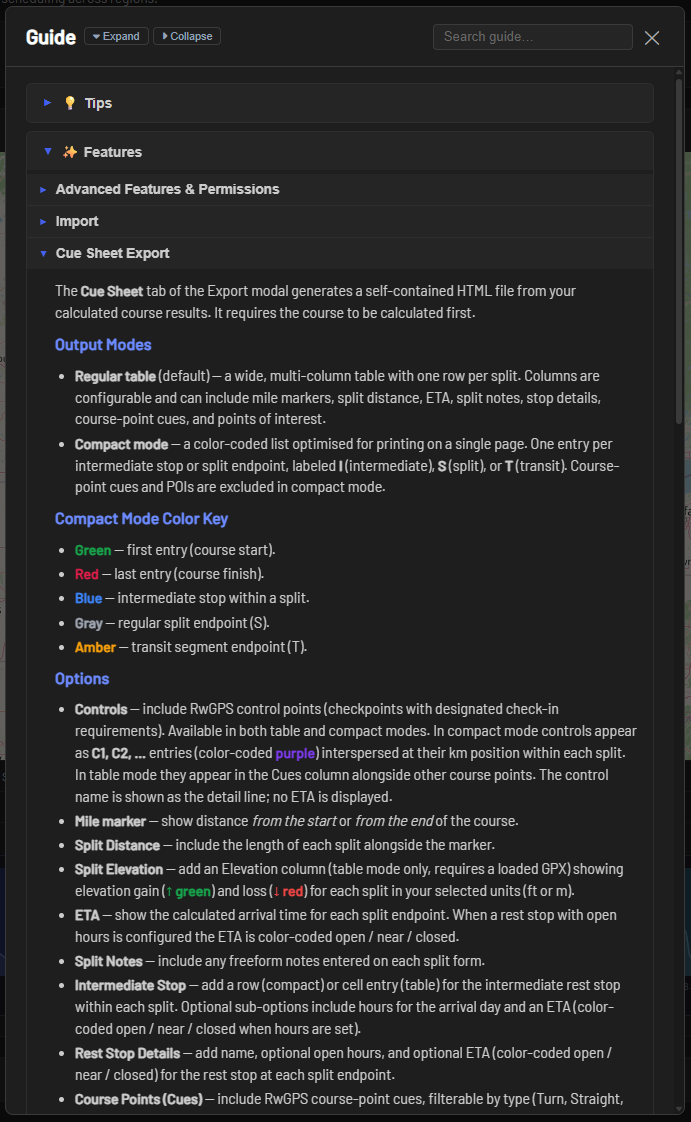
Task: Click the Compact Mode Color Key heading
Action: point(141,519)
